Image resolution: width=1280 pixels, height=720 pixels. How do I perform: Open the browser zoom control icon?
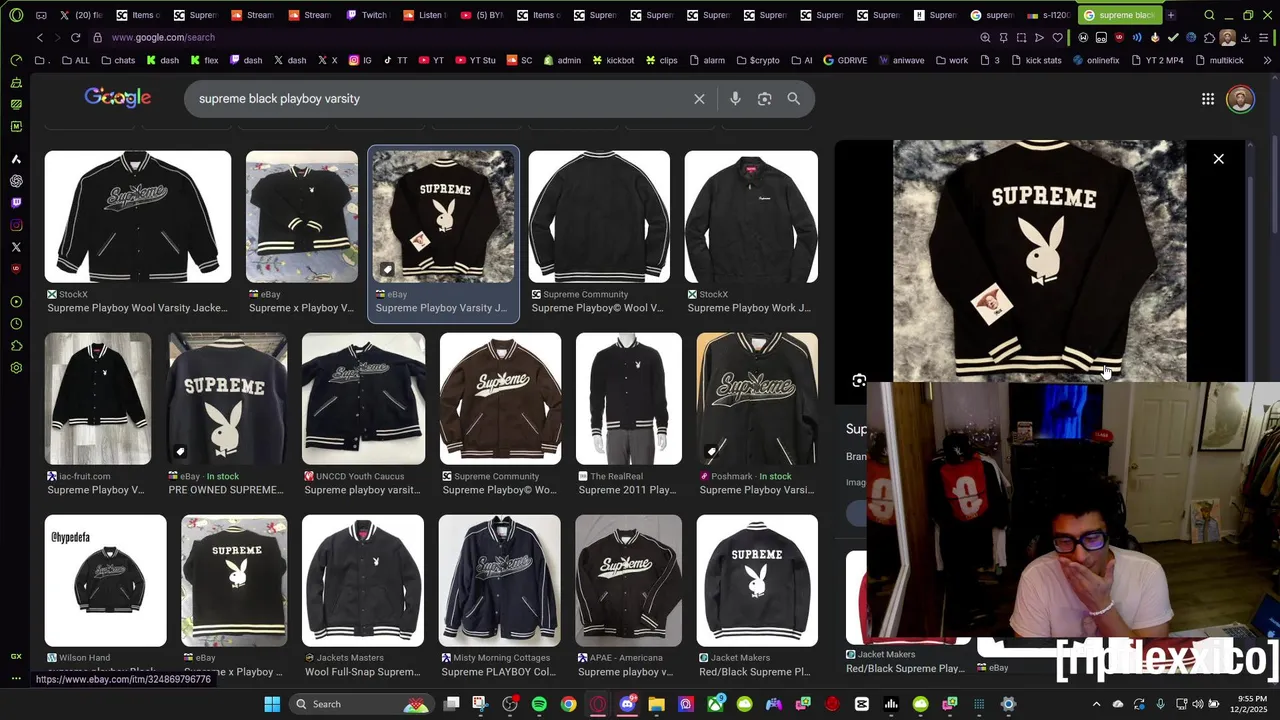coord(985,38)
